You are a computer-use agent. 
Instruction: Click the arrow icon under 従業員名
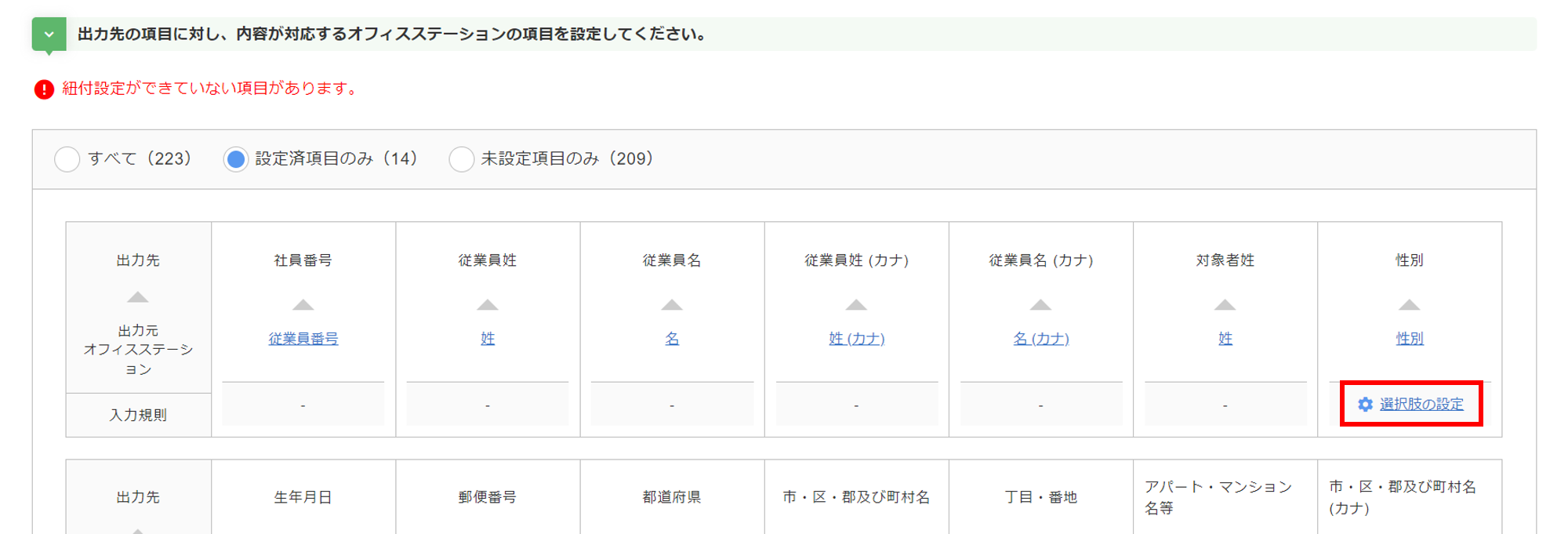[672, 305]
